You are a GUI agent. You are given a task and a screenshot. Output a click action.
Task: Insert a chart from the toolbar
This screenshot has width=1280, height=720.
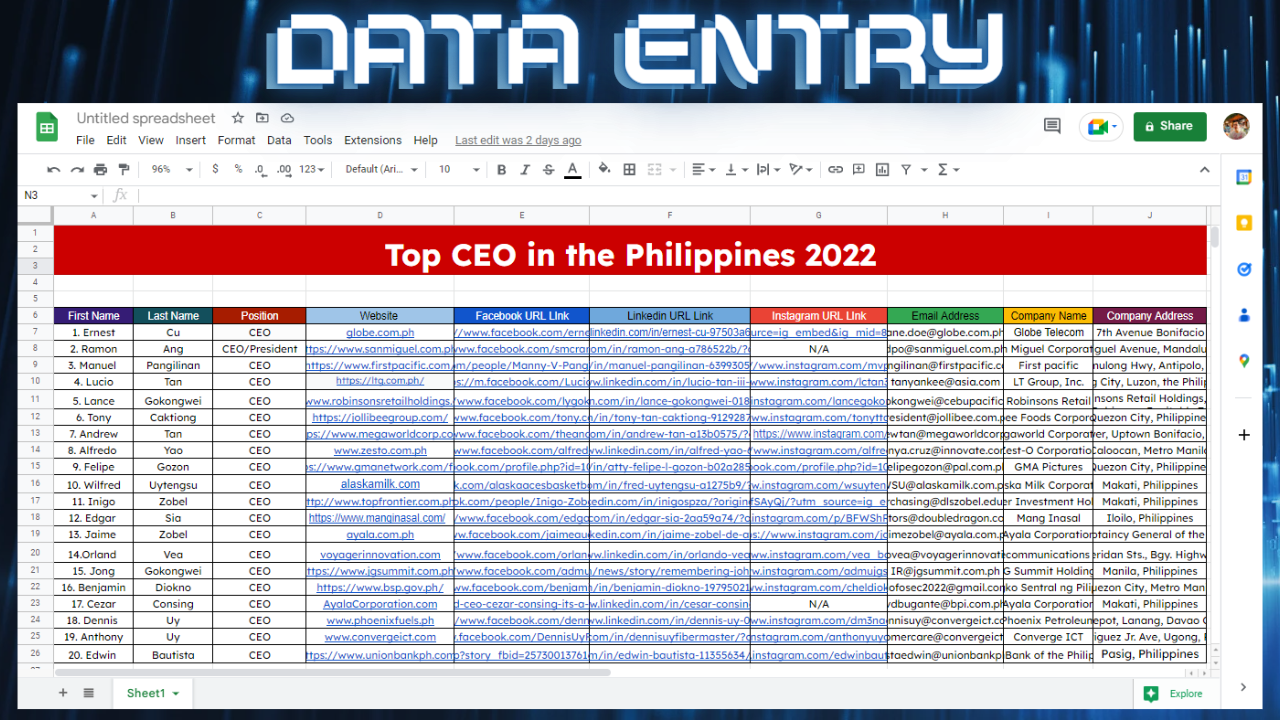882,170
